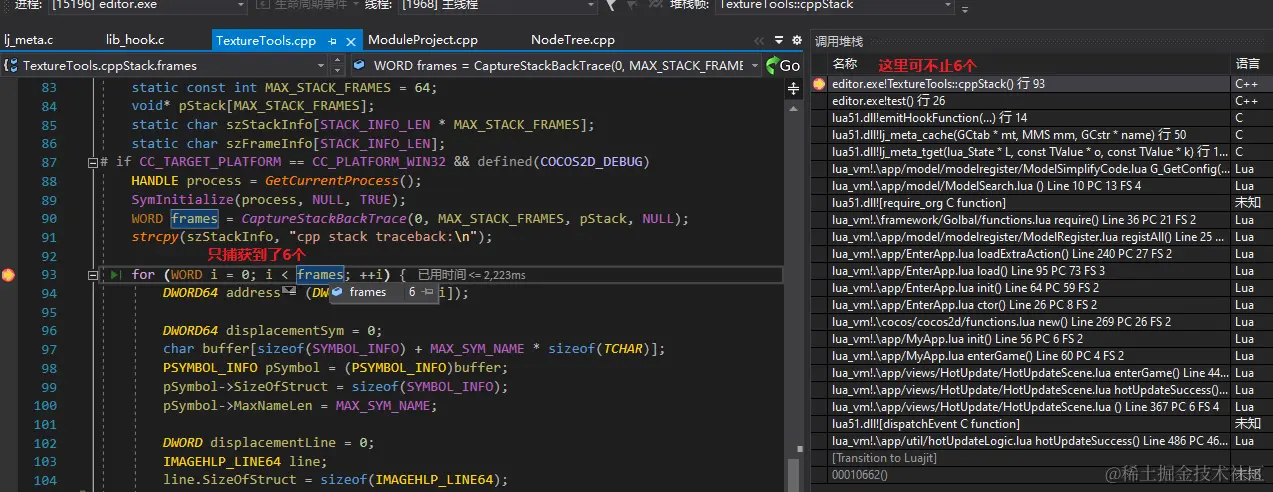Pin the TextureTools.cpp tab
Image resolution: width=1273 pixels, height=492 pixels.
click(x=334, y=41)
